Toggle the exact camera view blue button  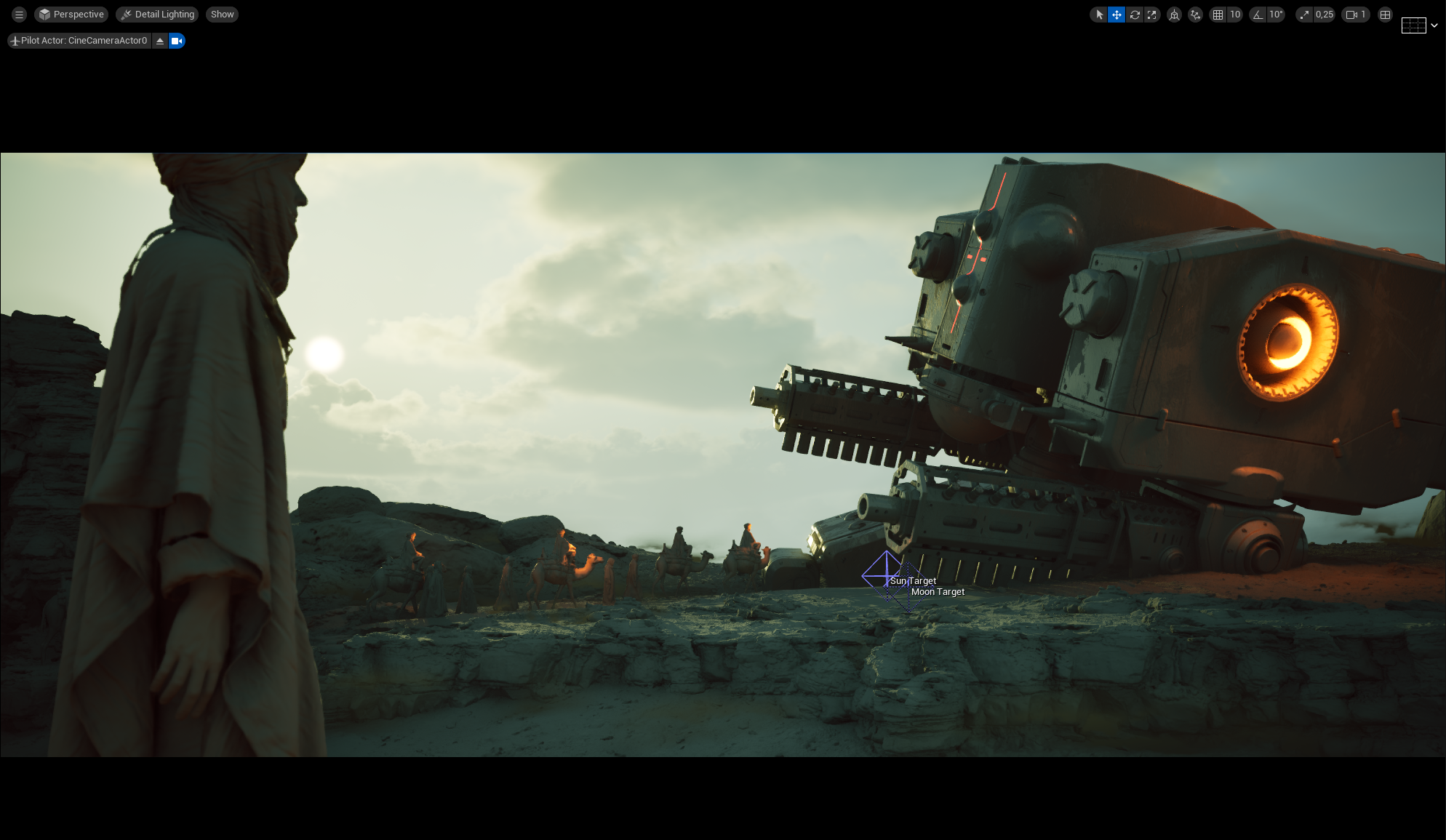pyautogui.click(x=177, y=41)
